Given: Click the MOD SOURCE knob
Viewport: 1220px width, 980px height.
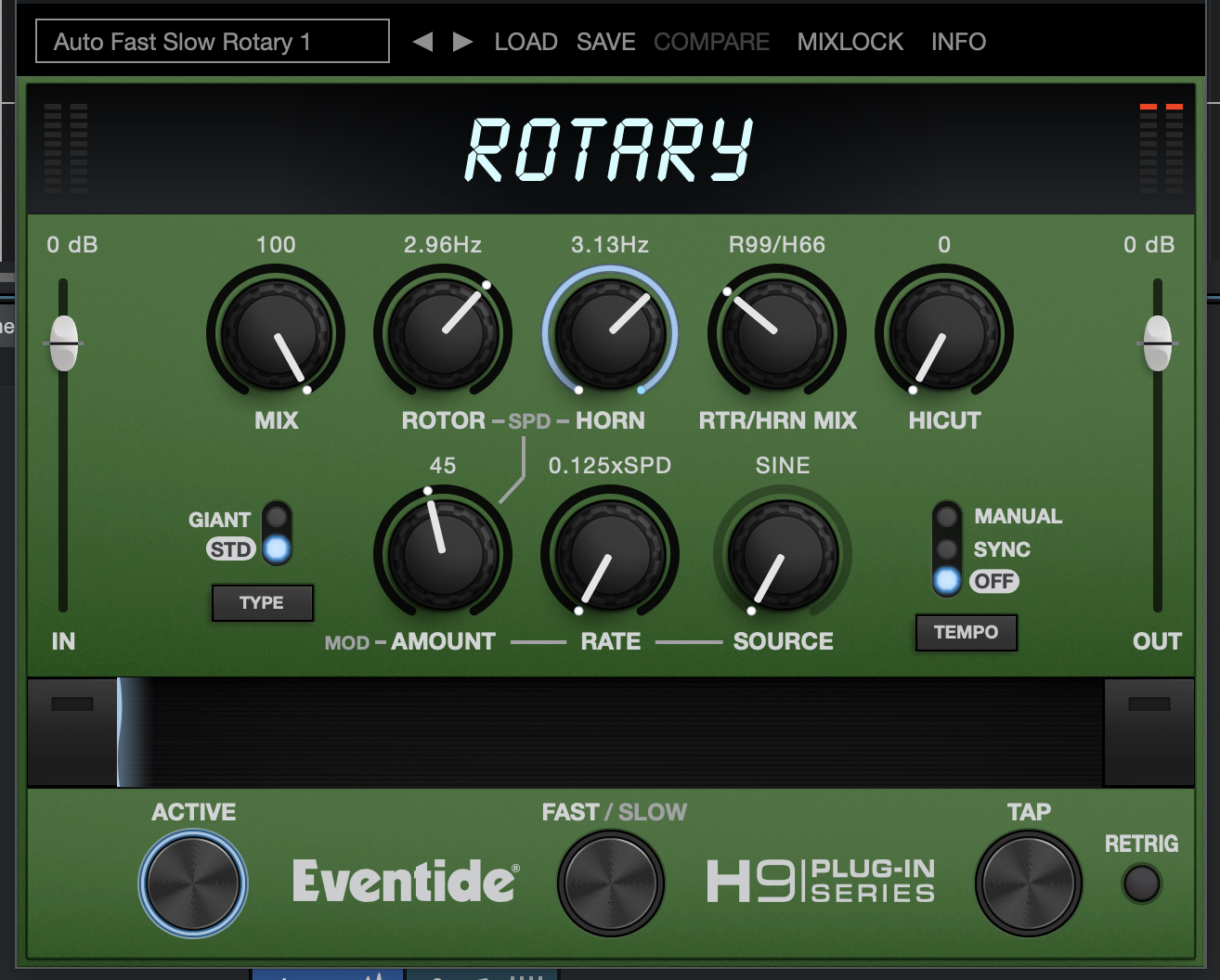Looking at the screenshot, I should tap(783, 554).
